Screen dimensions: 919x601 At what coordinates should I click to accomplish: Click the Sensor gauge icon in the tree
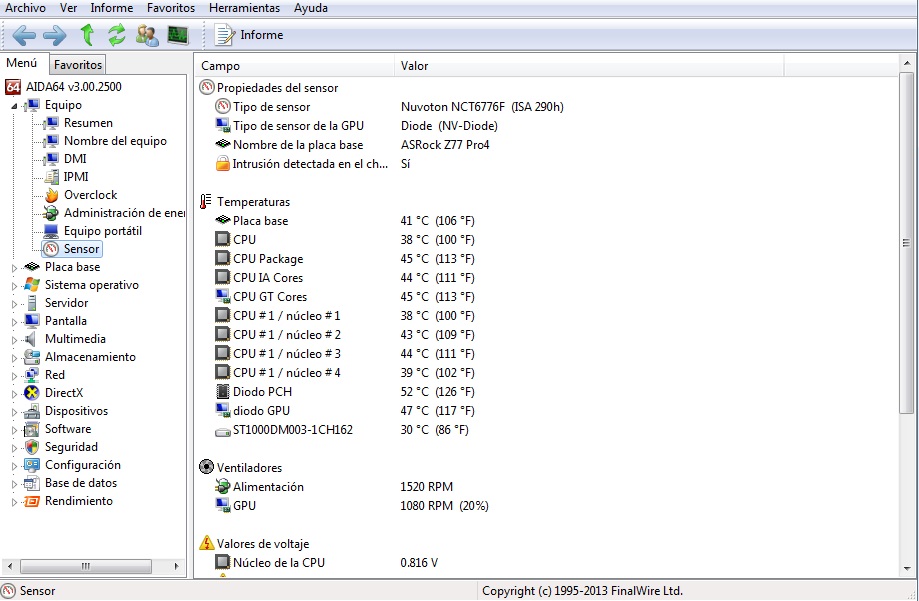pos(52,249)
